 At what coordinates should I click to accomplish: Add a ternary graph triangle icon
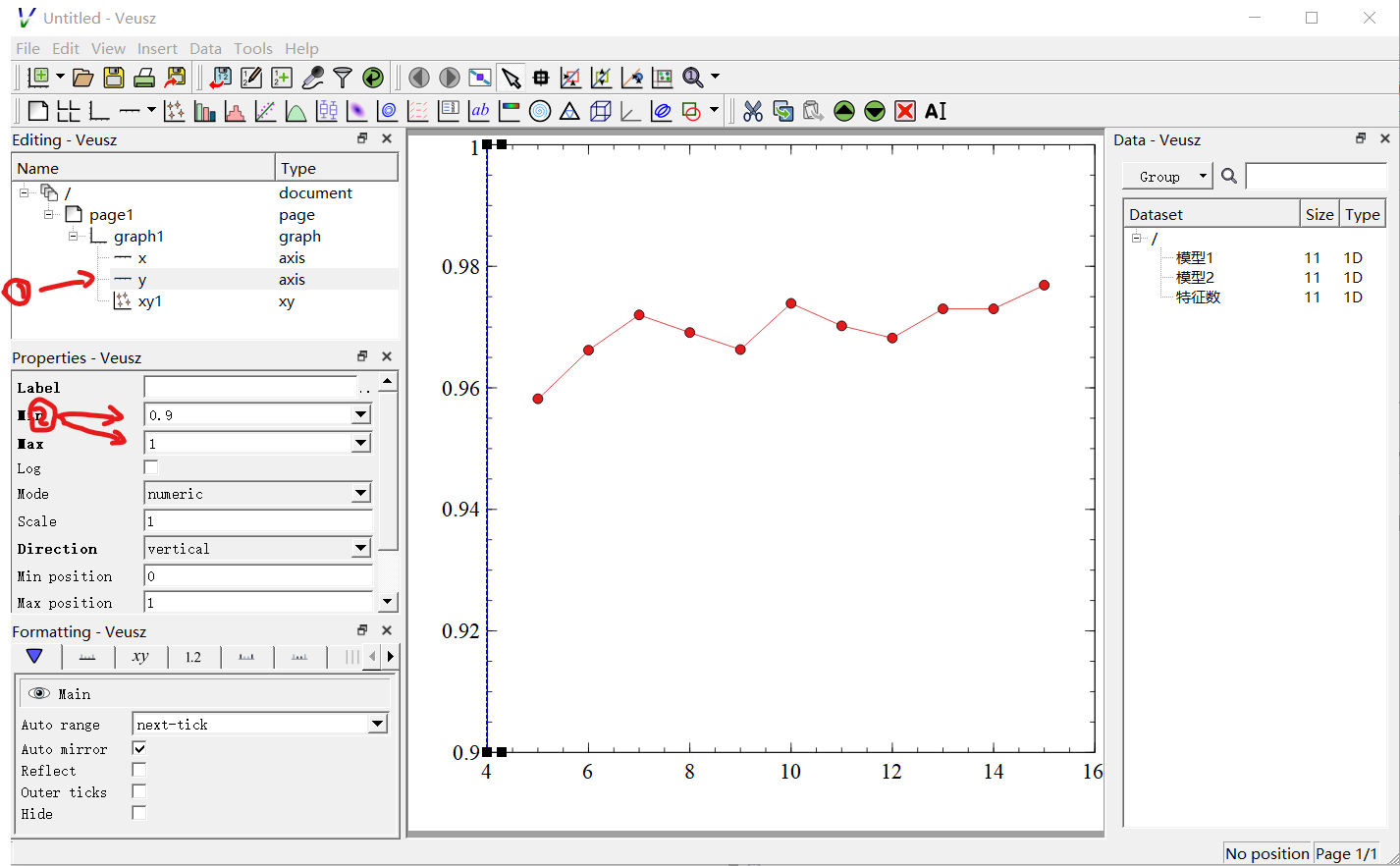[570, 111]
